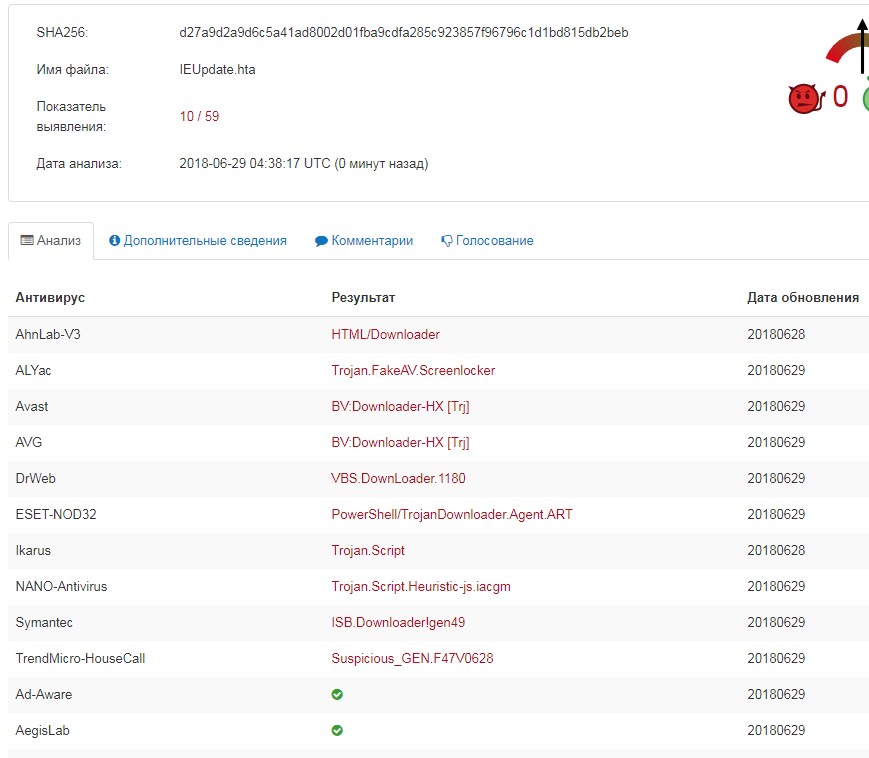Click the AegisLab antivirus name

coord(43,730)
